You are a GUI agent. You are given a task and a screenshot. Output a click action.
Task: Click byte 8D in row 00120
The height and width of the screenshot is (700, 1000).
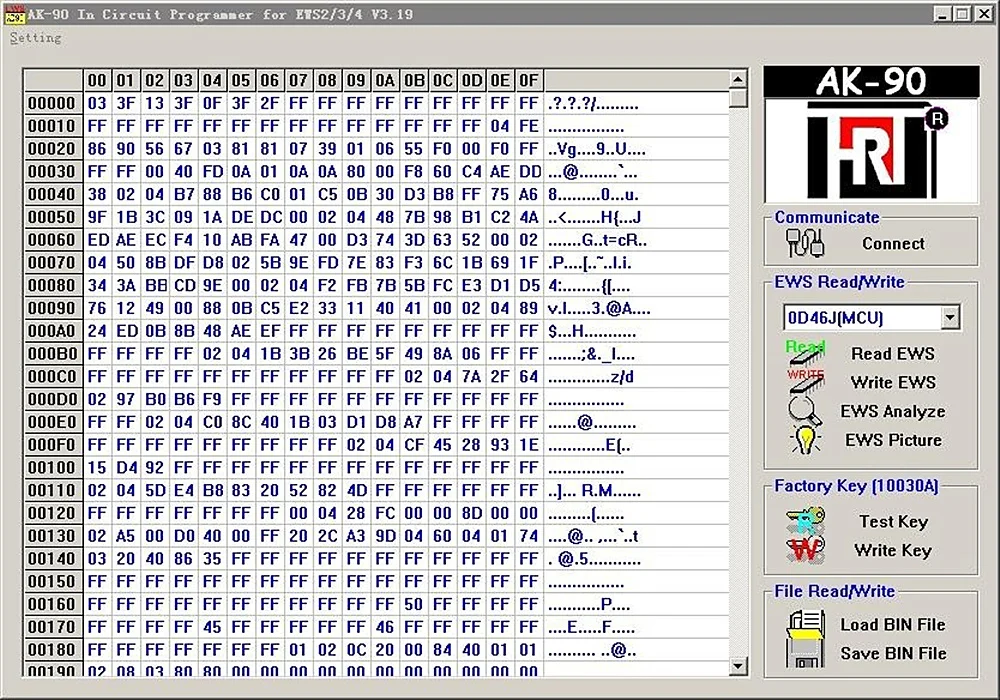pyautogui.click(x=471, y=513)
